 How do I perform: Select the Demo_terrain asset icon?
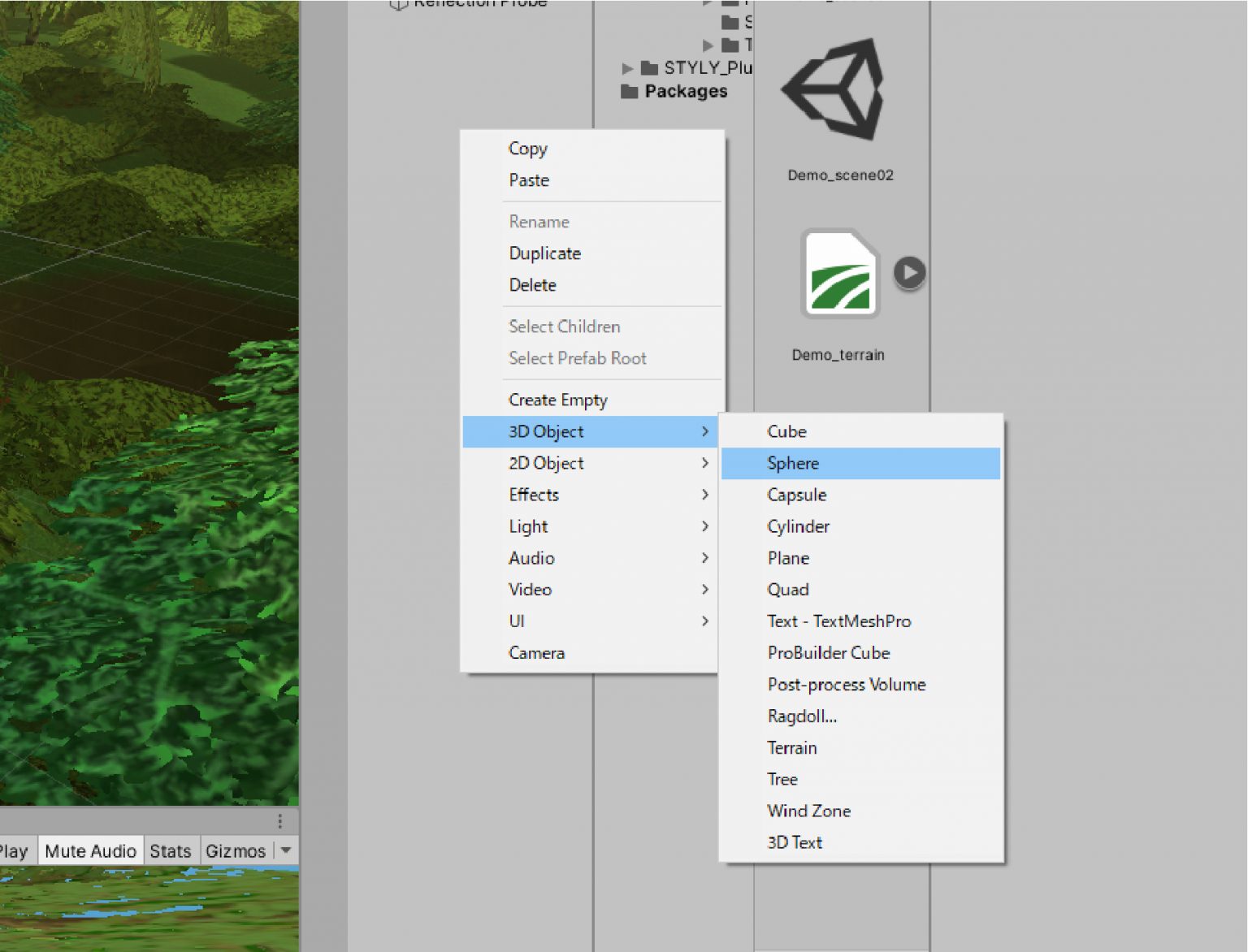coord(840,274)
